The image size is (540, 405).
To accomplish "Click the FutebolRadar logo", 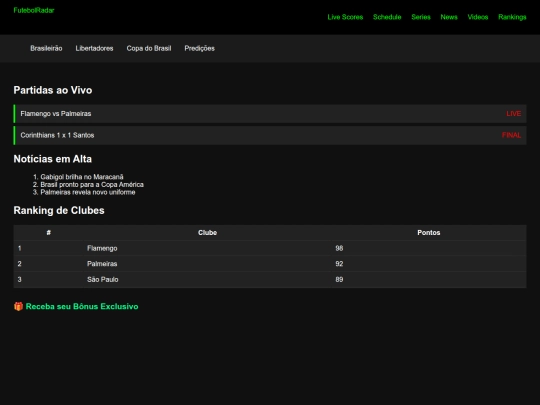I will click(x=34, y=10).
